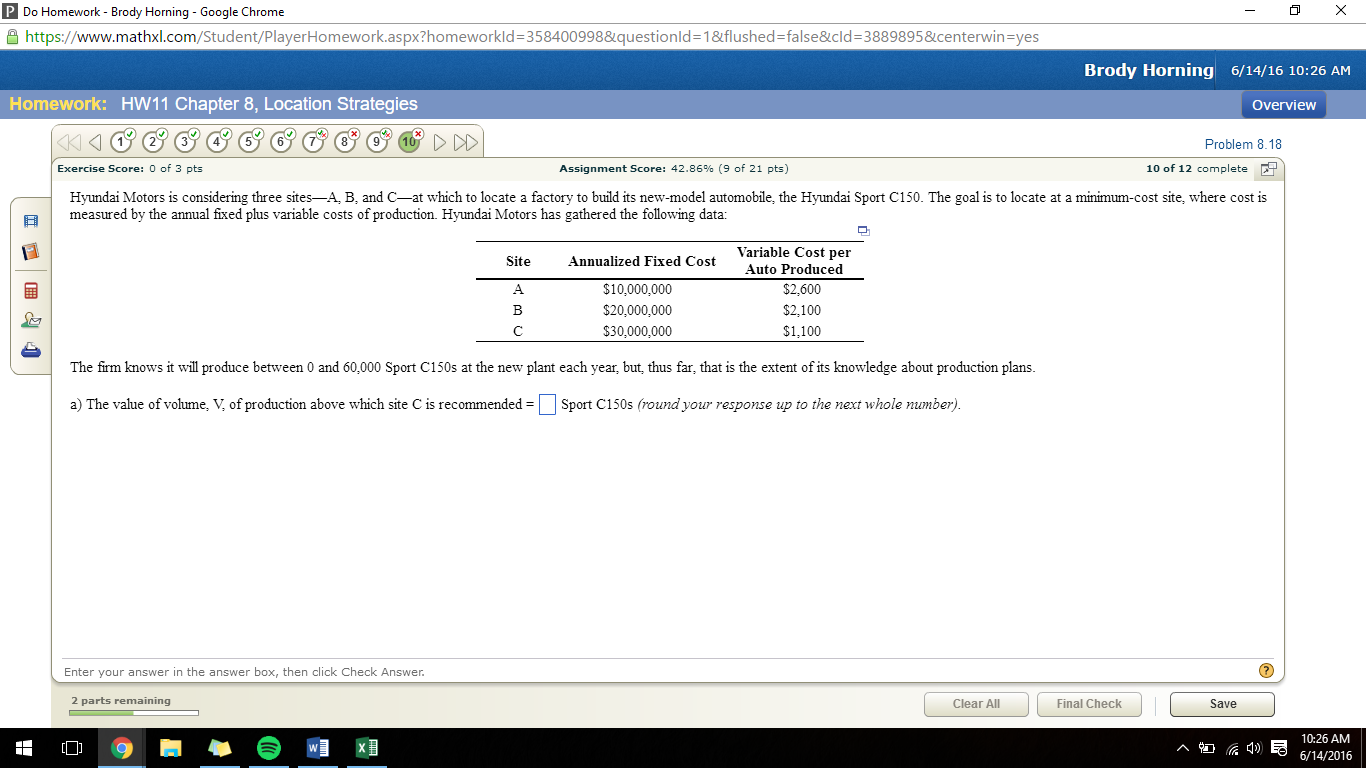1366x768 pixels.
Task: Select question 1 in the question navigation
Action: (x=122, y=141)
